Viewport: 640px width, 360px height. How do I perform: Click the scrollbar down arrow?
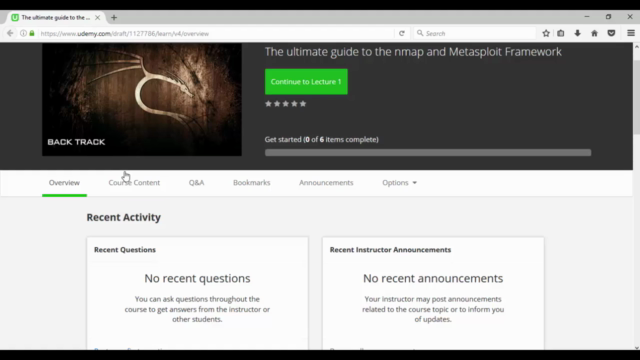pos(636,348)
